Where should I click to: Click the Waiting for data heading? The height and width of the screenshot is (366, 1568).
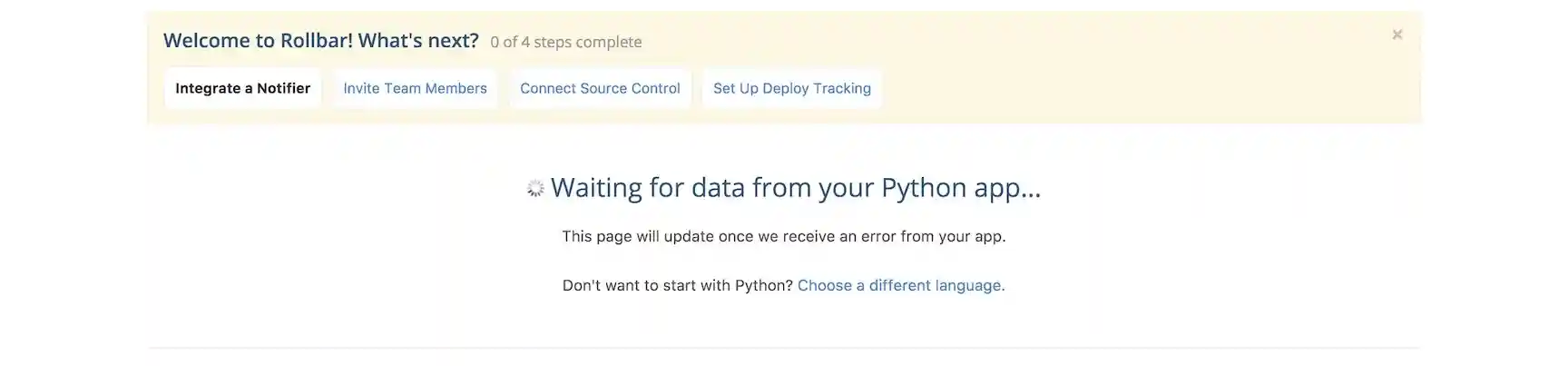point(795,187)
